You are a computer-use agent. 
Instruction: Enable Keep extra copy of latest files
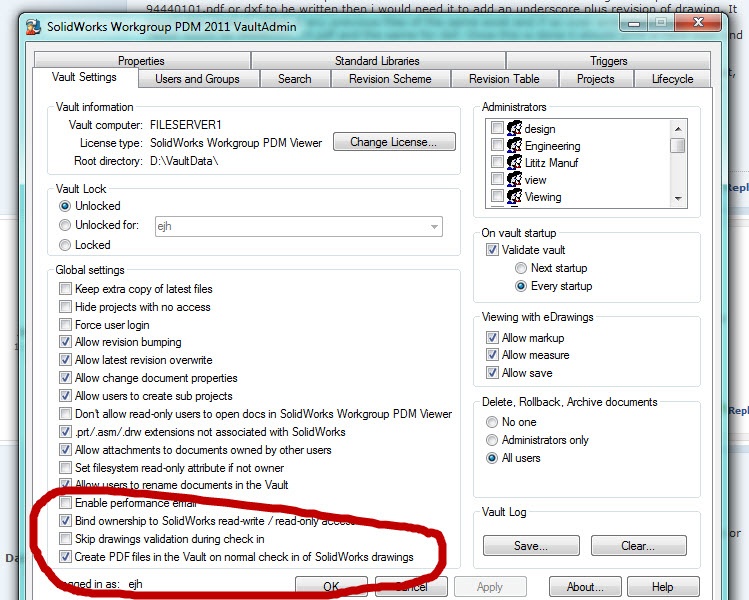click(x=65, y=289)
